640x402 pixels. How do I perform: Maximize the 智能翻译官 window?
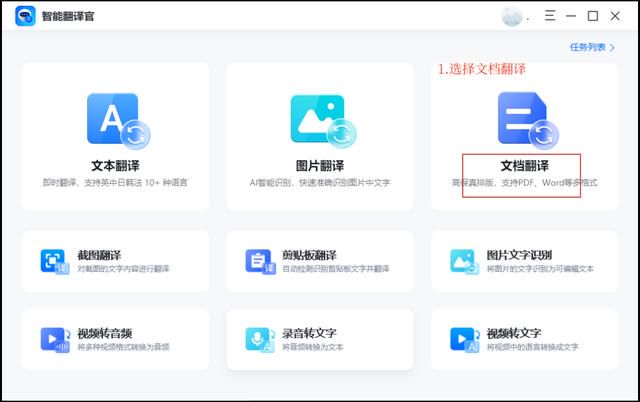pyautogui.click(x=593, y=16)
